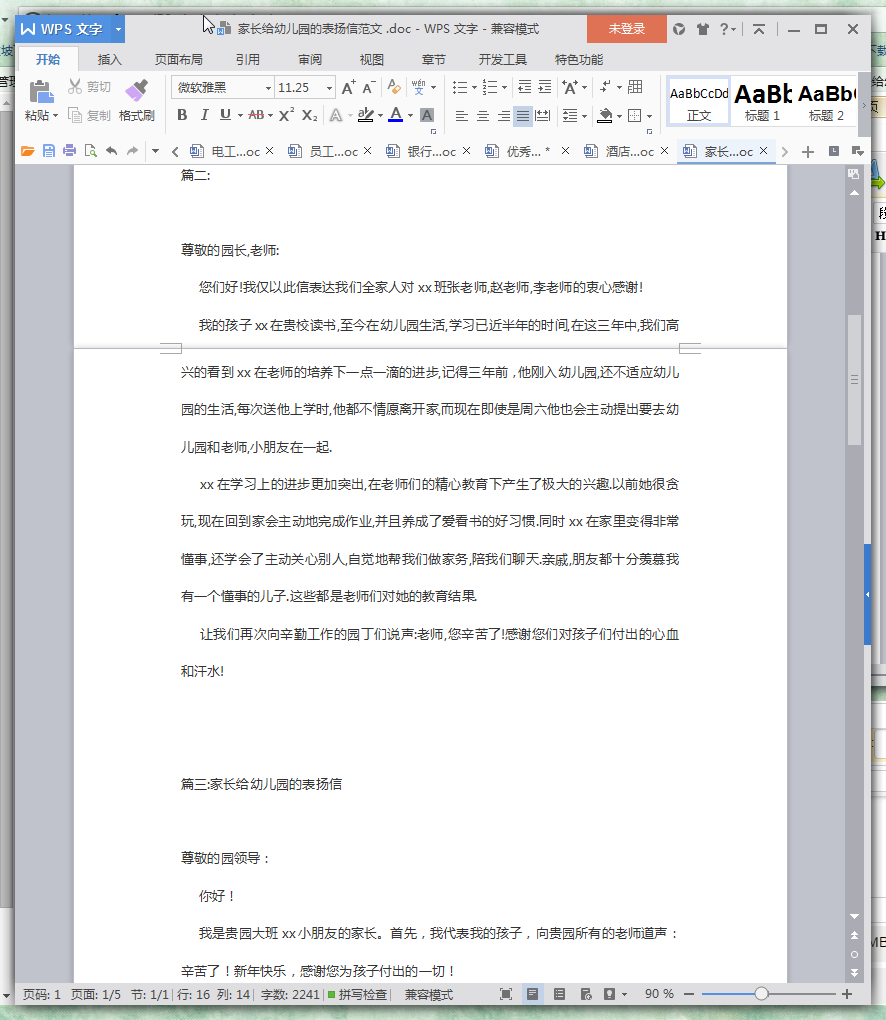Apply superscript X² formatting
This screenshot has height=1020, width=886.
(x=286, y=115)
